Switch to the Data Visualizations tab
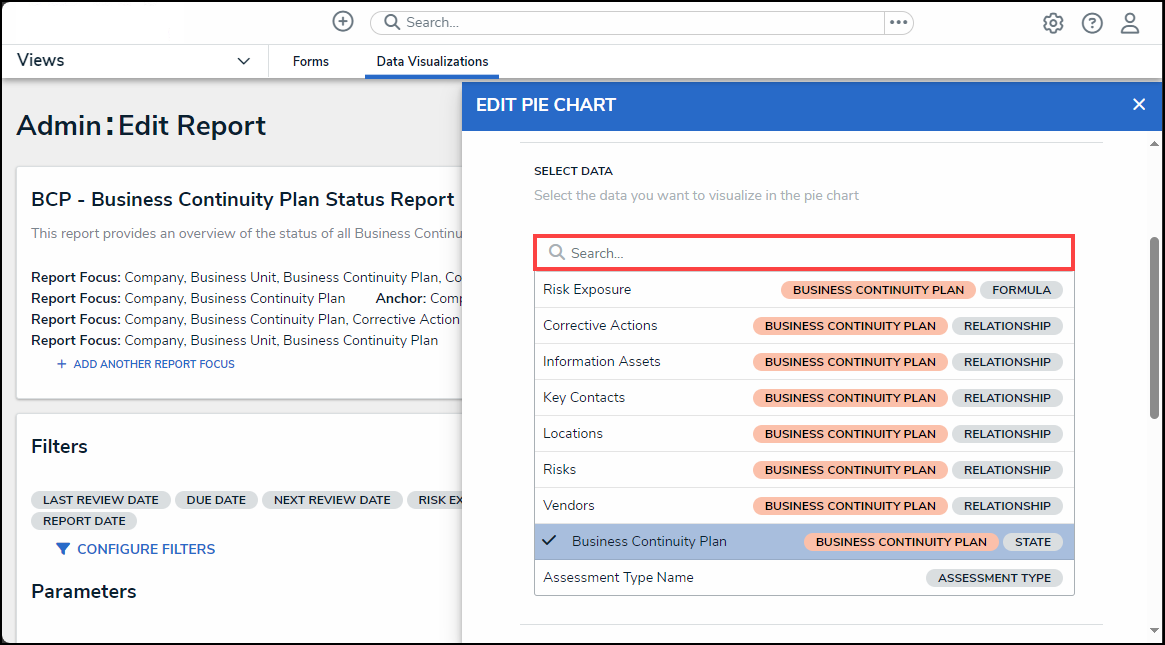This screenshot has height=645, width=1165. pos(432,62)
